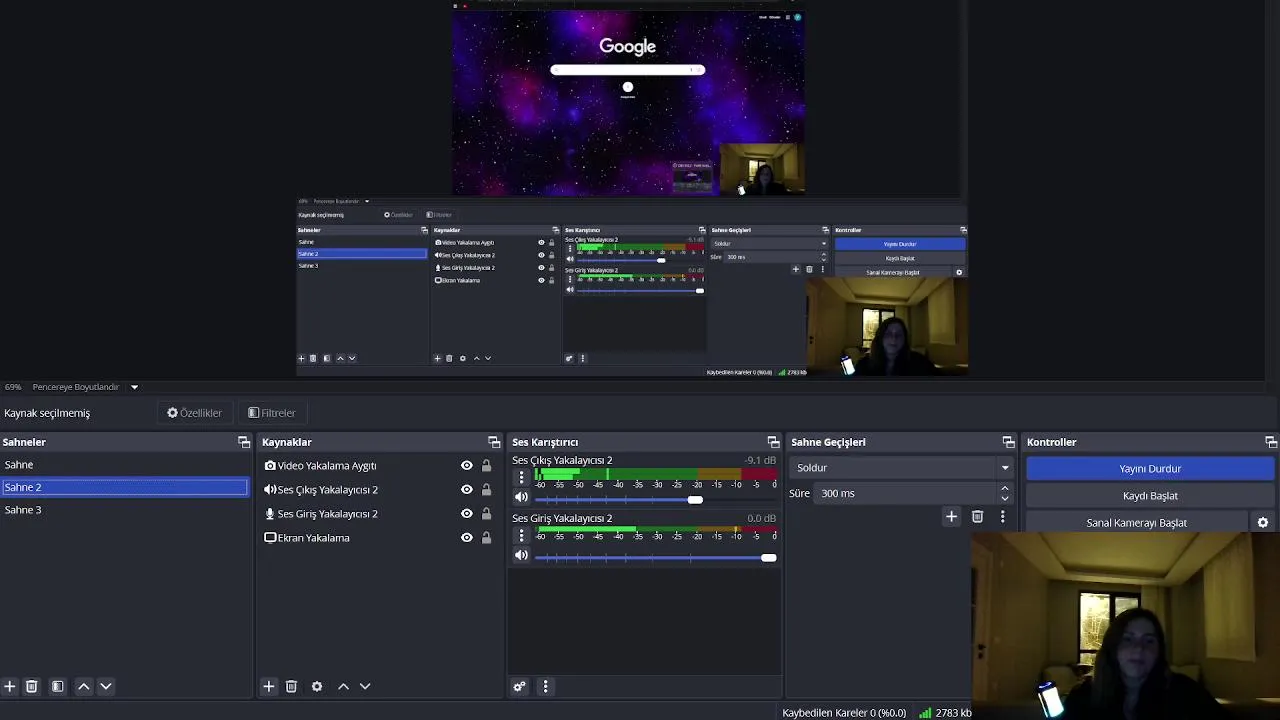1280x720 pixels.
Task: Open Filtreler for the source
Action: 272,413
